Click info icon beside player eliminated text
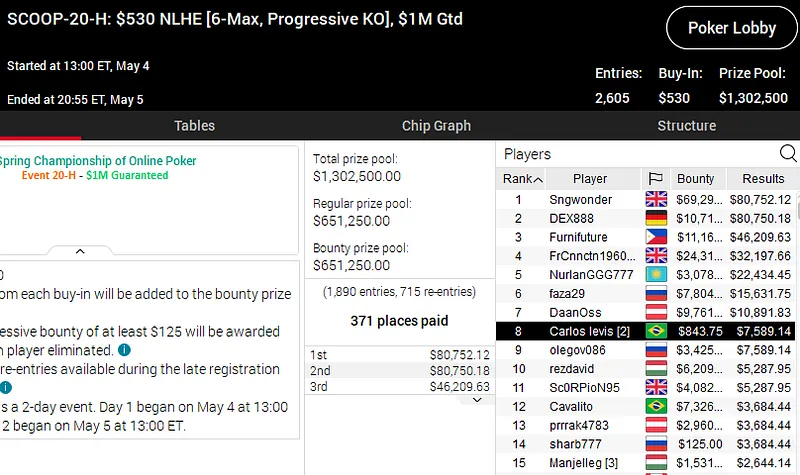This screenshot has height=475, width=800. [x=124, y=350]
